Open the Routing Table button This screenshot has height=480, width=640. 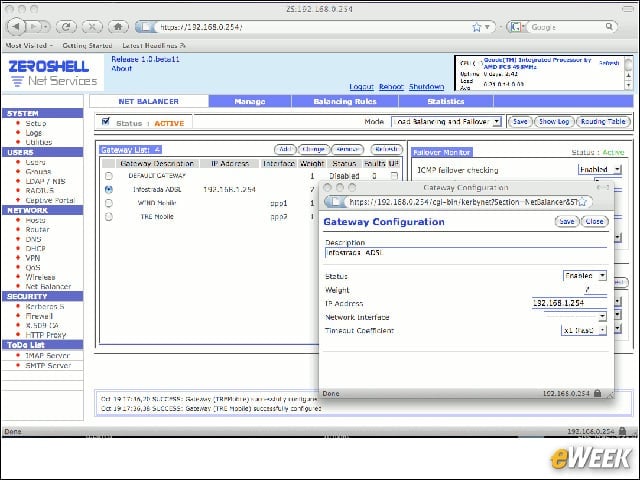pyautogui.click(x=603, y=122)
